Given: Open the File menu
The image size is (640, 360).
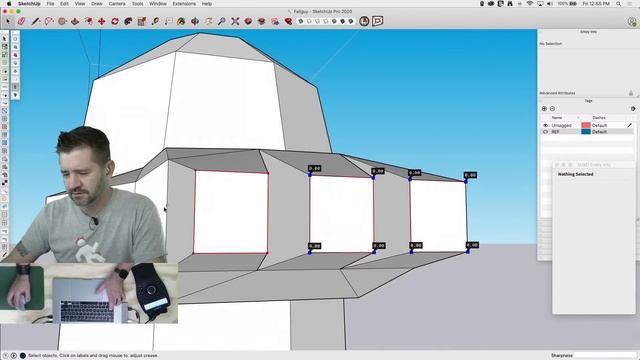Looking at the screenshot, I should point(50,4).
